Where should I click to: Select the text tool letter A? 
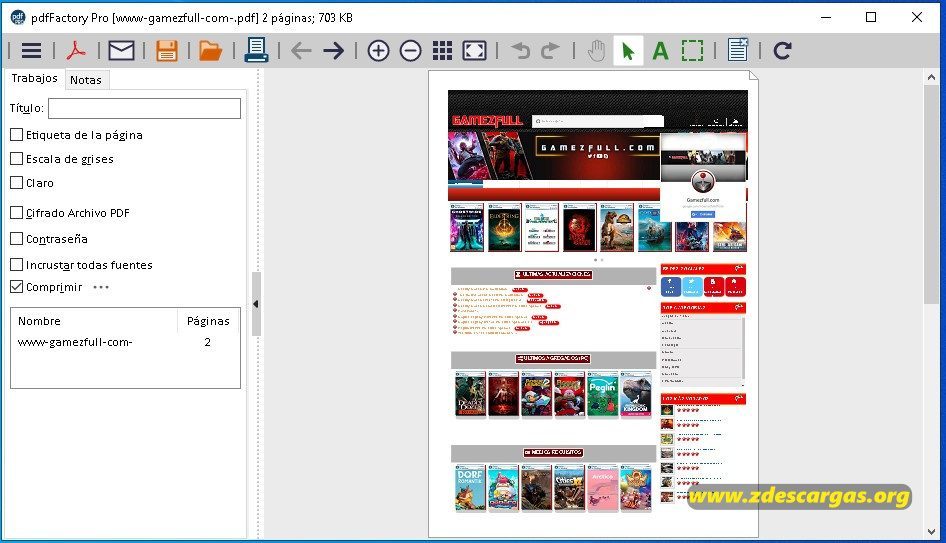(x=661, y=51)
